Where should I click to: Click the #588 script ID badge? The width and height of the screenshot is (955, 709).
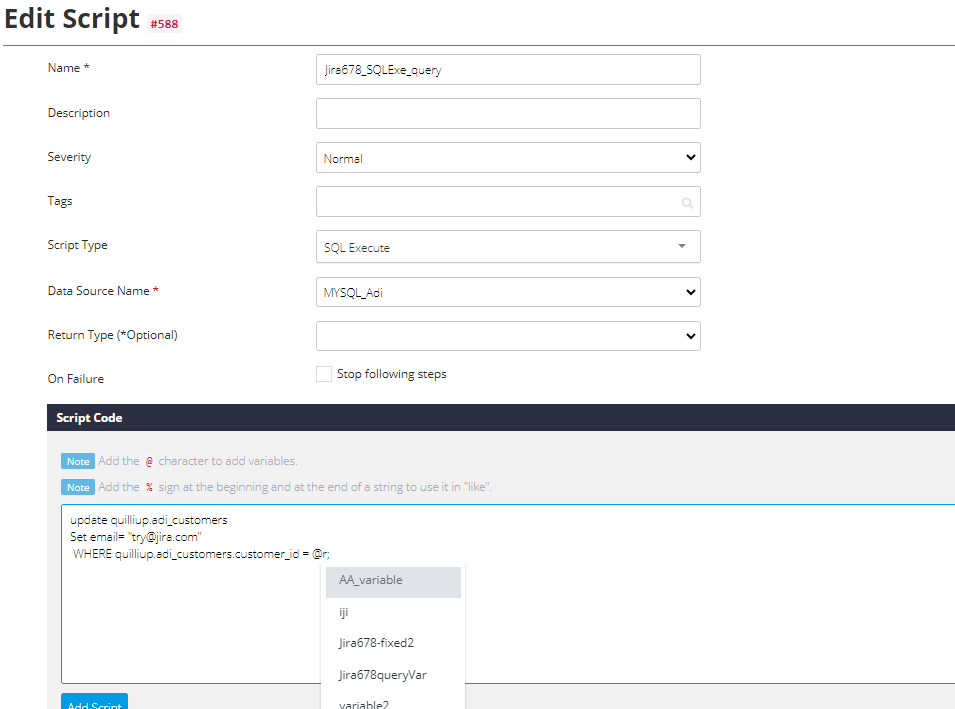pyautogui.click(x=164, y=24)
